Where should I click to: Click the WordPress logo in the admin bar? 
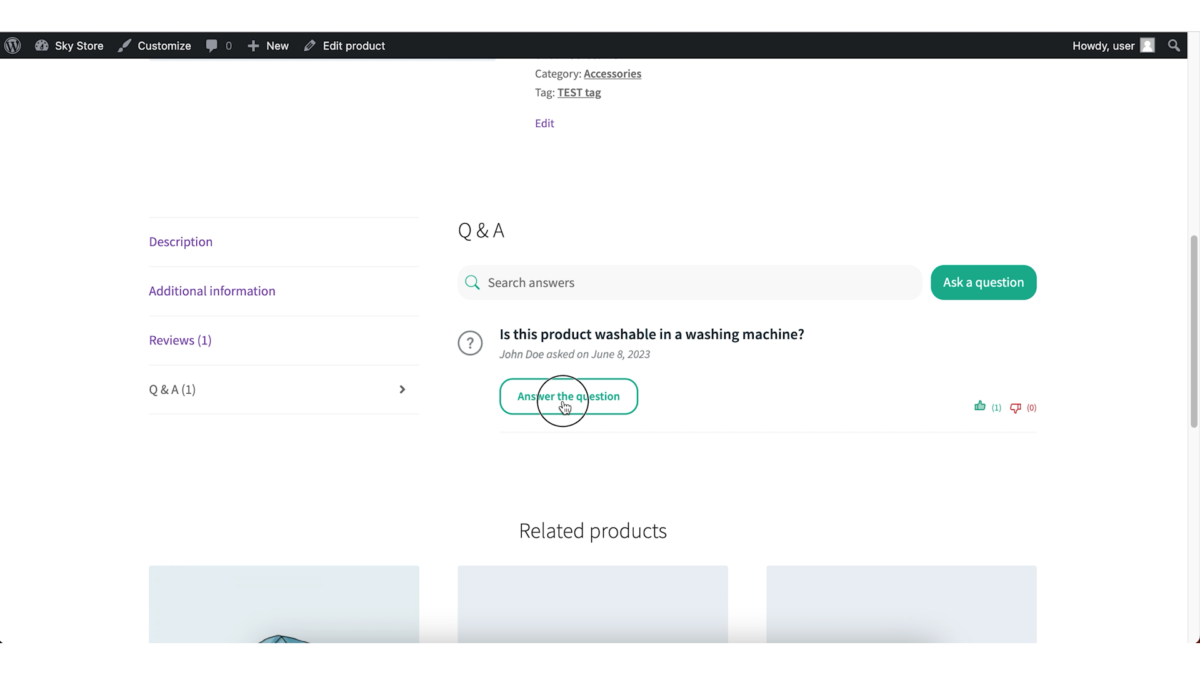(x=13, y=45)
